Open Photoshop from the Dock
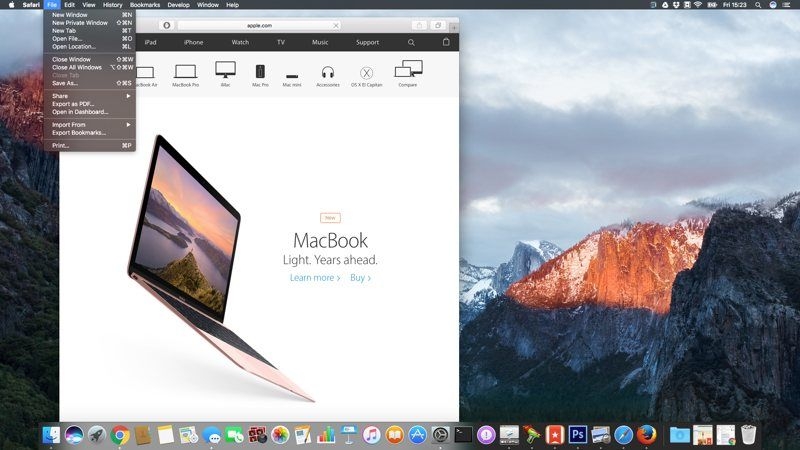 [x=578, y=435]
